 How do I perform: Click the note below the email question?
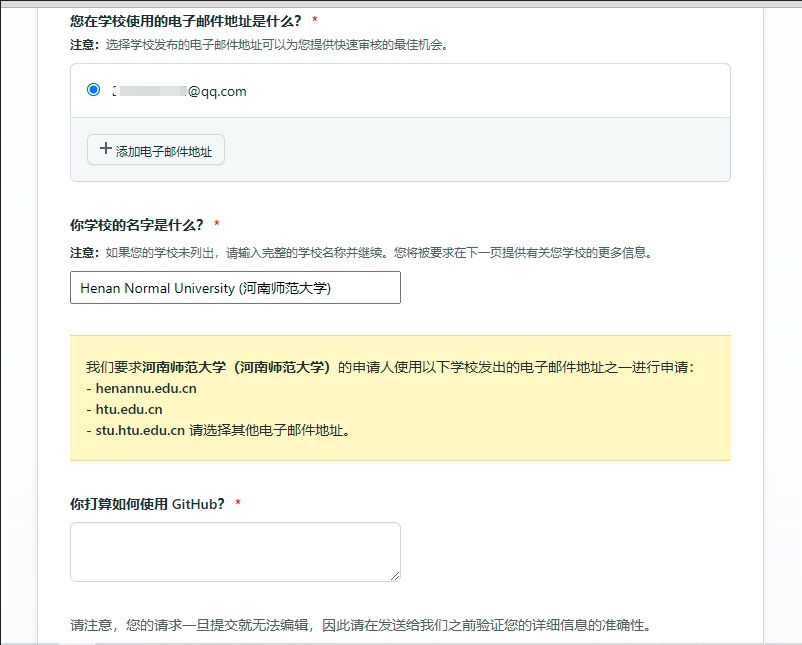tap(256, 44)
